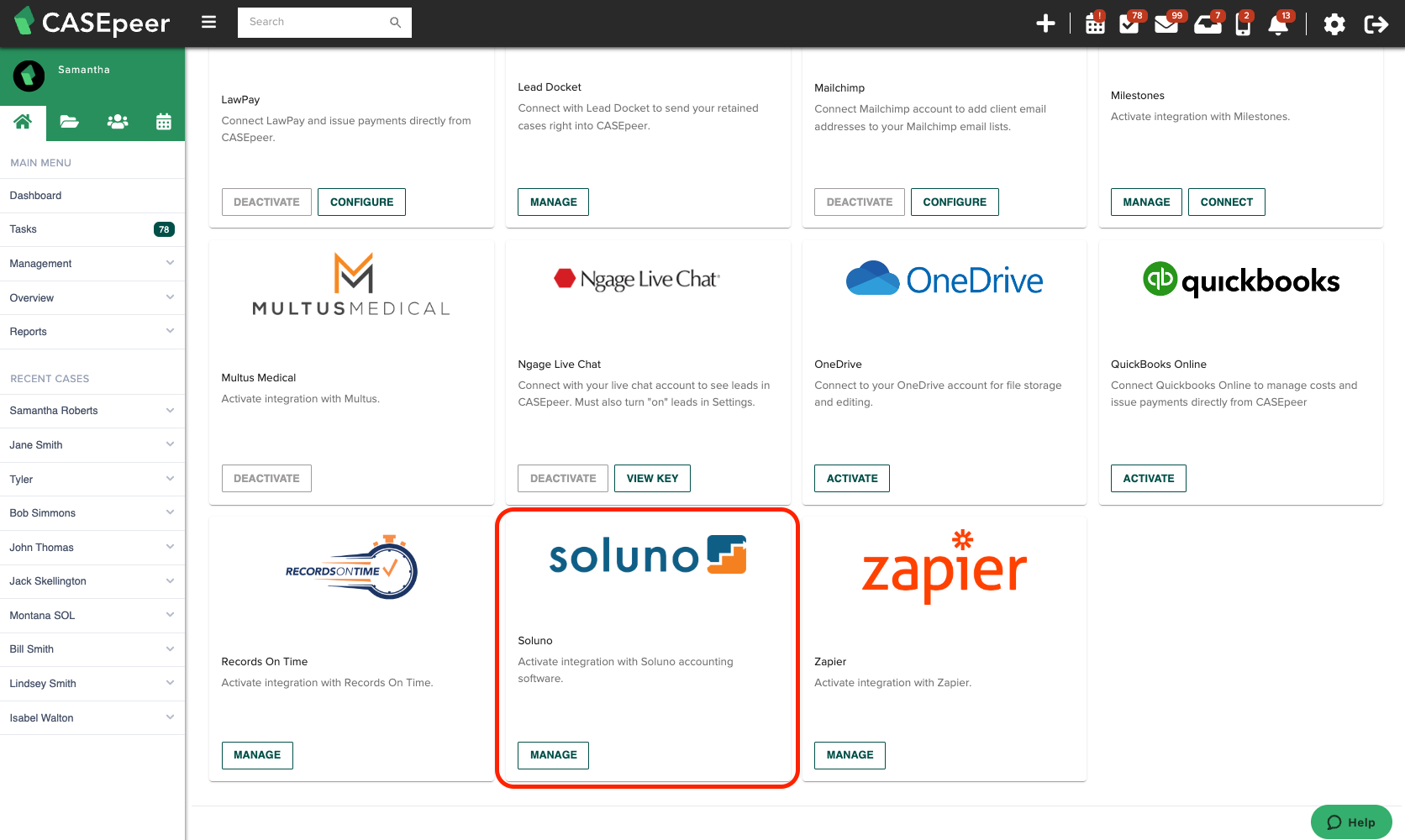
Task: Click the OneDrive logo
Action: point(945,279)
